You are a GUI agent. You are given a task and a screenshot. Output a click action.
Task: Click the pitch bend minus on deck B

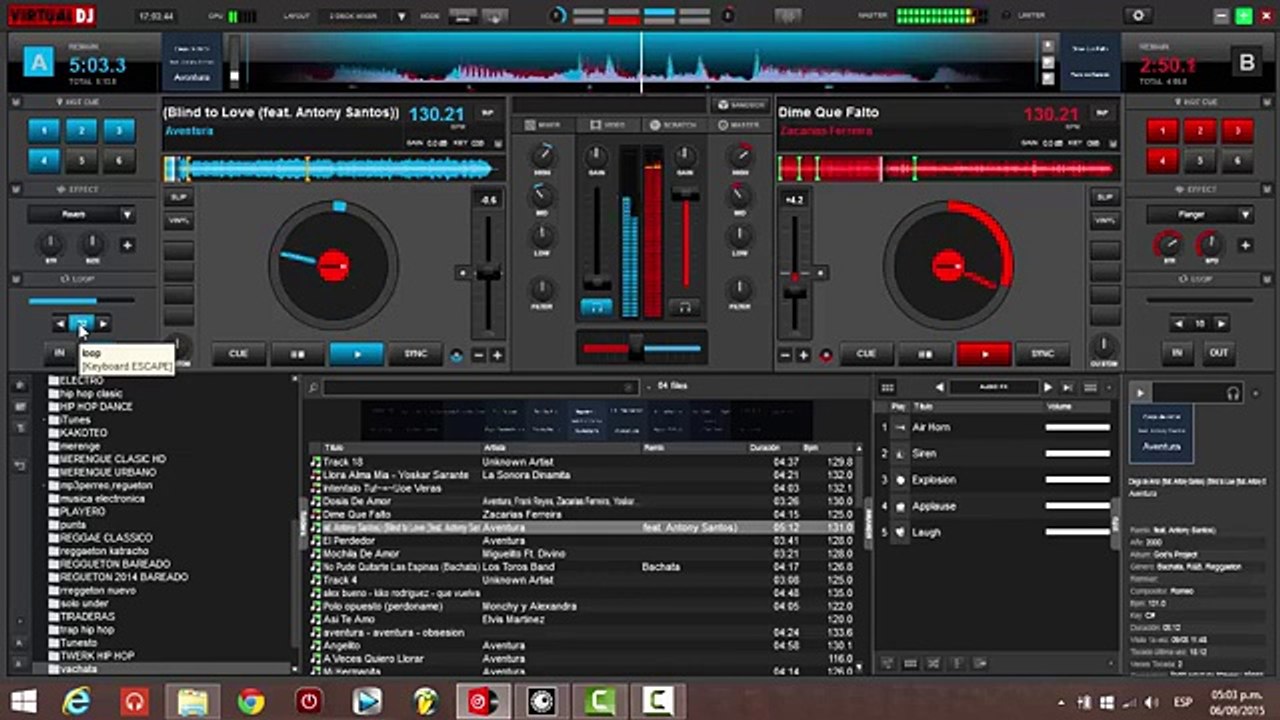785,355
